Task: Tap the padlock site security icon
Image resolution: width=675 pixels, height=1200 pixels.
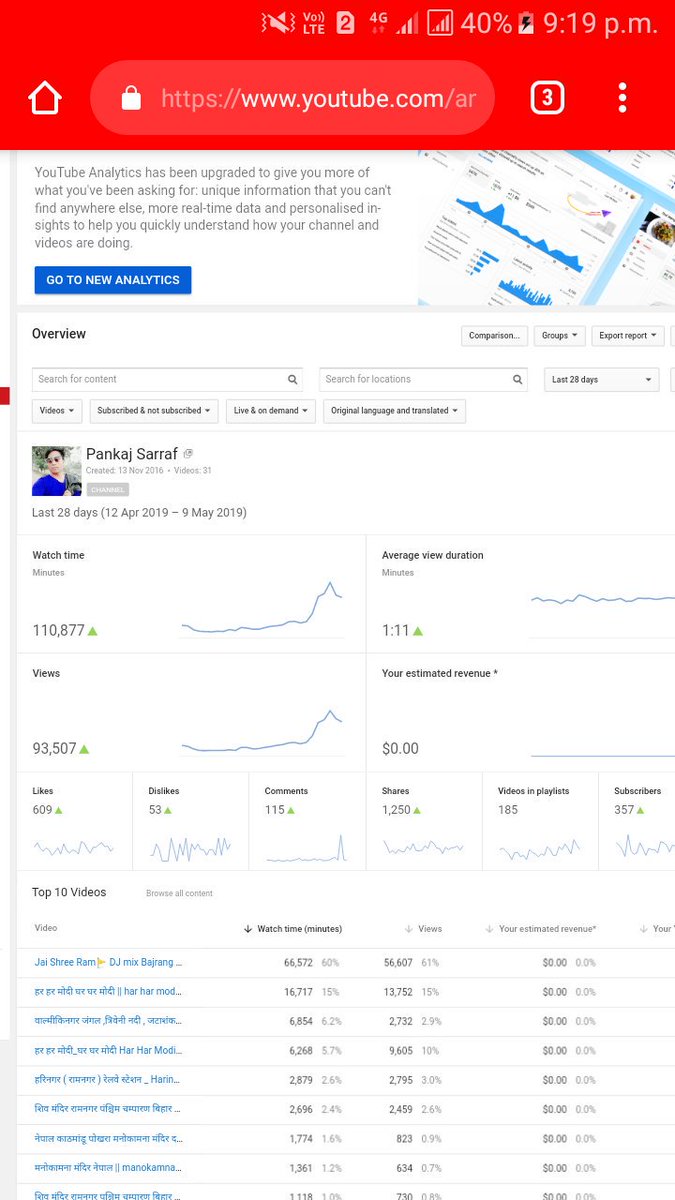Action: (130, 98)
